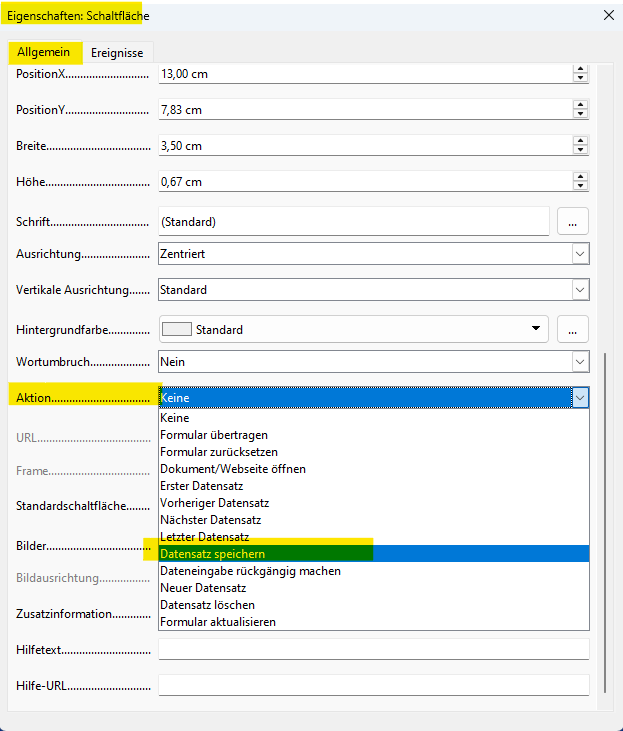The height and width of the screenshot is (731, 623).
Task: Open custom color dialog via Hintergrundfarbe ellipsis button
Action: pyautogui.click(x=572, y=329)
